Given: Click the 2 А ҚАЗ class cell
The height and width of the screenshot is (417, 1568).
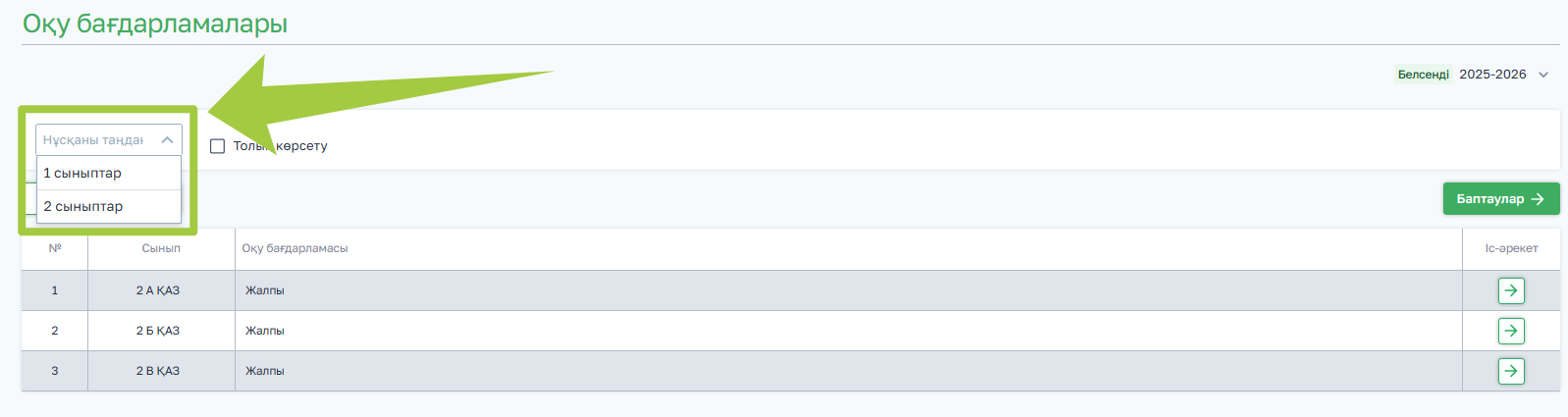Looking at the screenshot, I should click(x=158, y=290).
